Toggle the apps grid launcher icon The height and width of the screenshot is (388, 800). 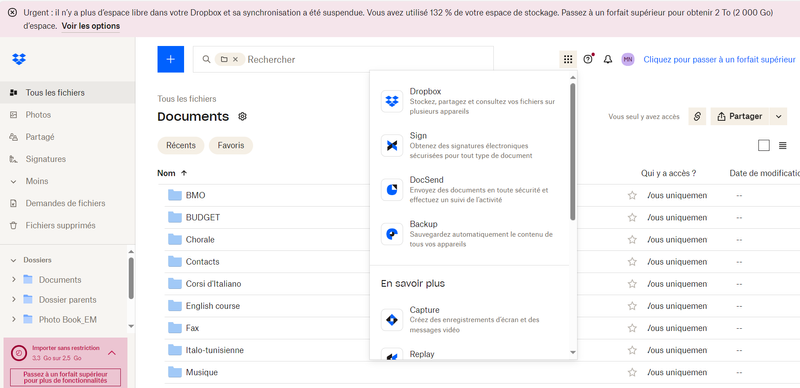568,59
